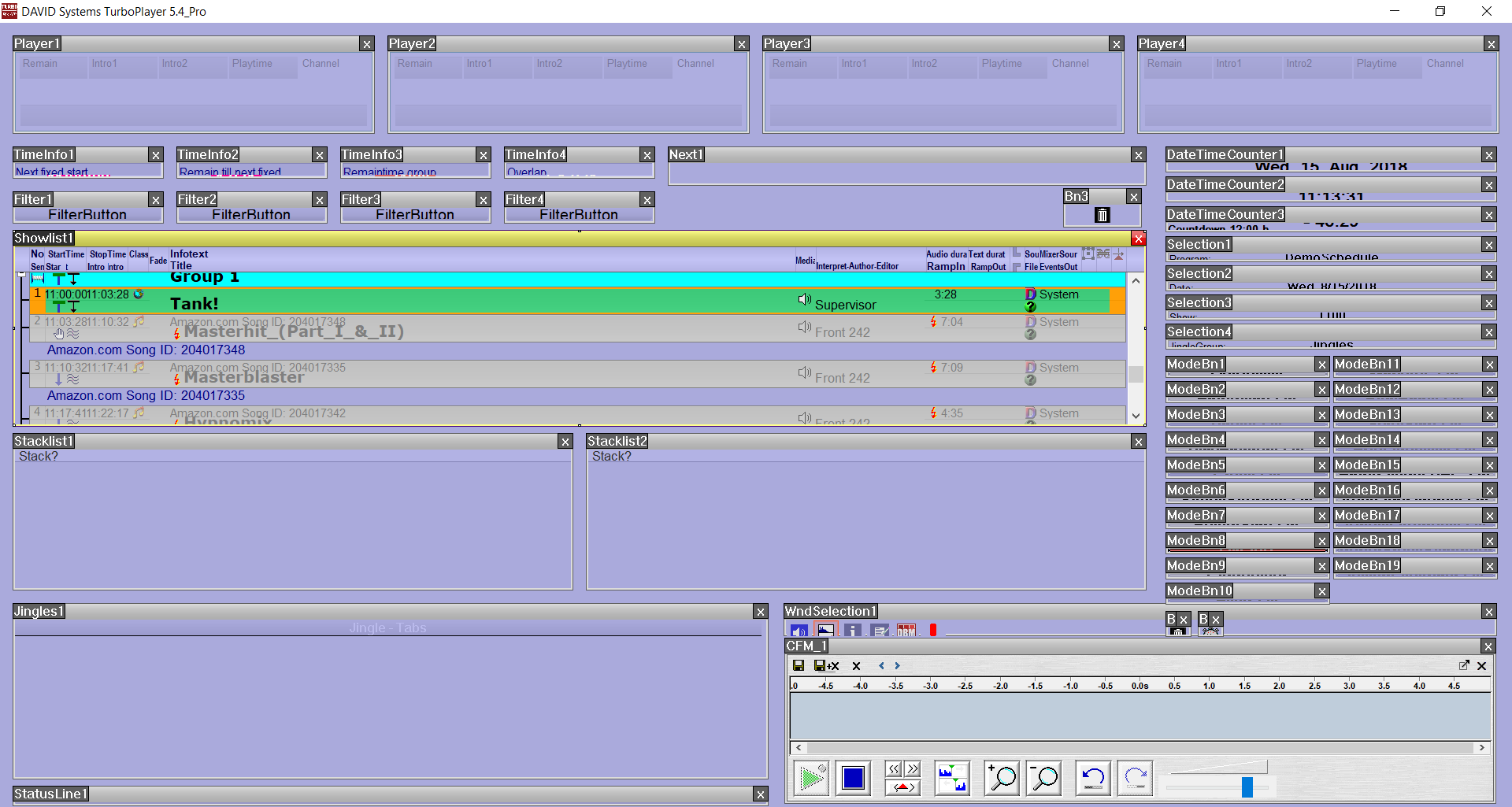The image size is (1512, 807).
Task: Click the info icon in WndSelection1
Action: (852, 631)
